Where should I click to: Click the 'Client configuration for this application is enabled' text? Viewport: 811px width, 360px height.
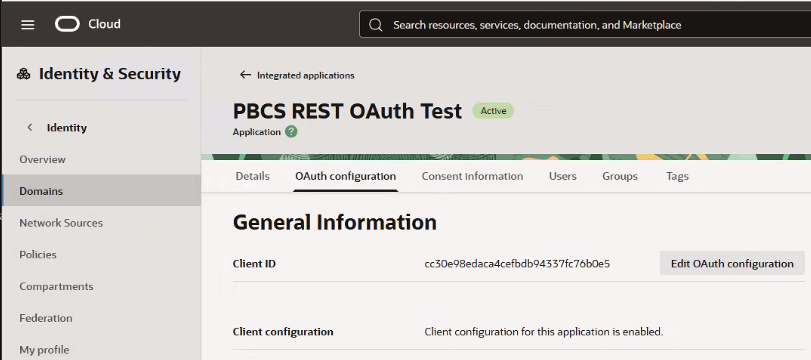[544, 332]
